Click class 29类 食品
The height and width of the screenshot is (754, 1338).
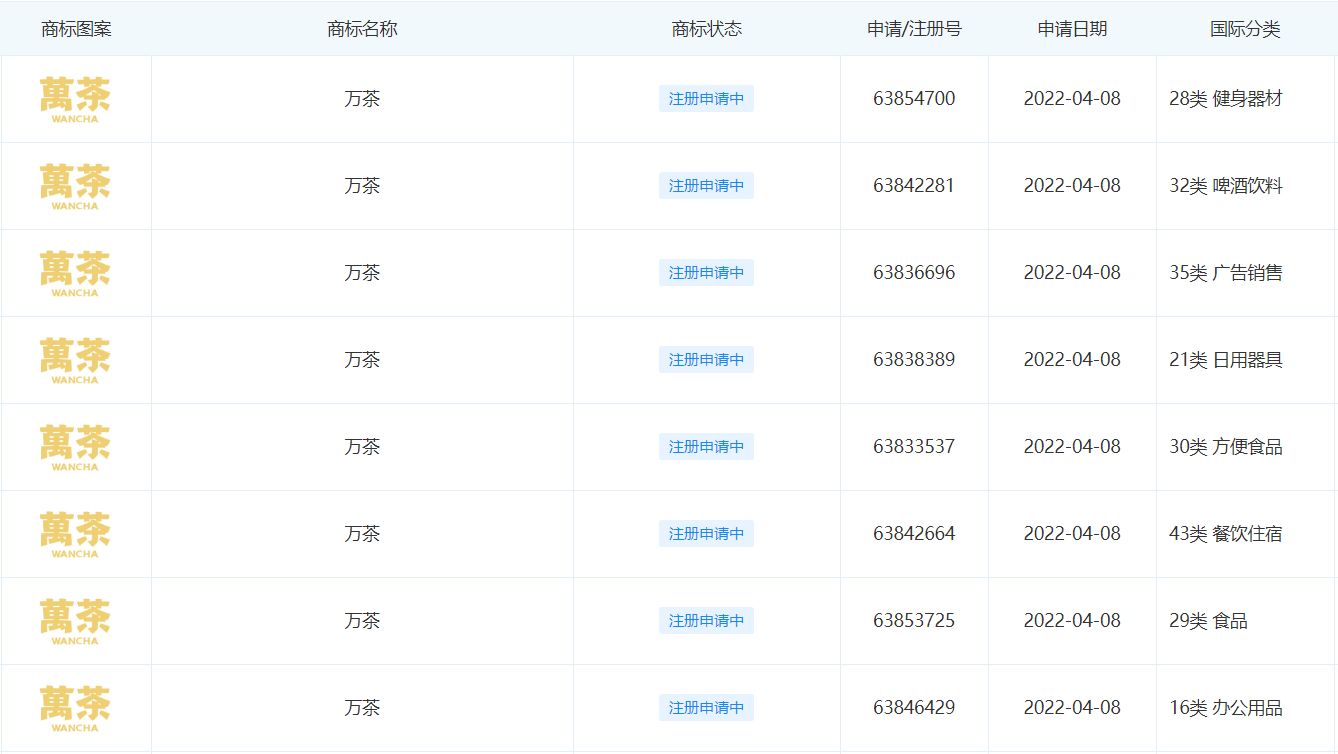1208,621
